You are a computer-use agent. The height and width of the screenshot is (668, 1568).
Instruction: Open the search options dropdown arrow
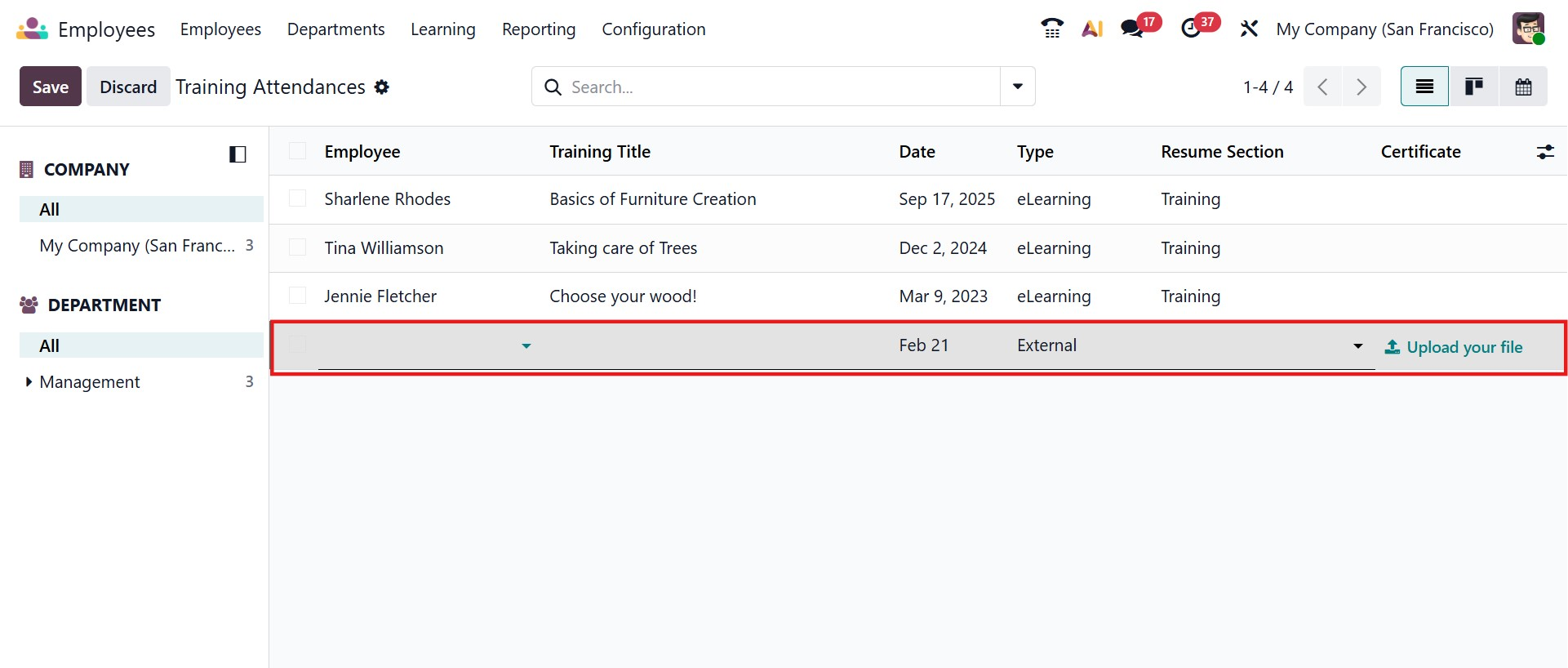(1017, 87)
